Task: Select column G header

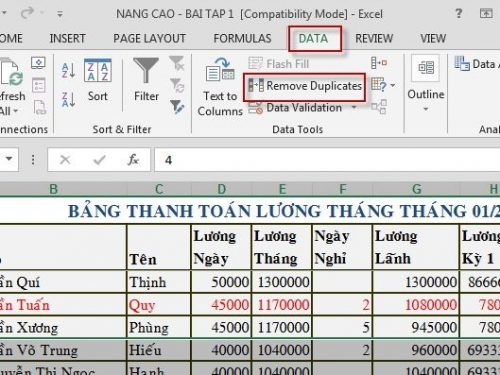Action: pos(416,189)
